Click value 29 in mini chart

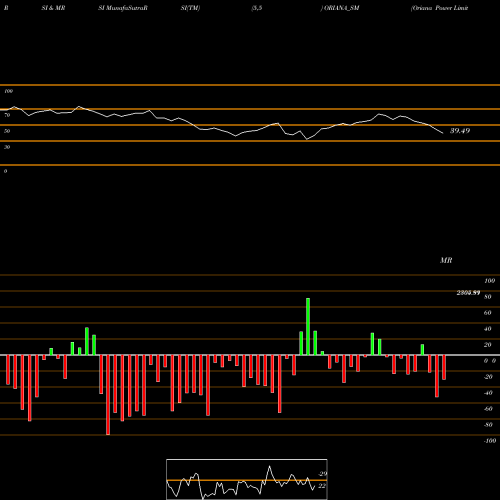pos(323,474)
